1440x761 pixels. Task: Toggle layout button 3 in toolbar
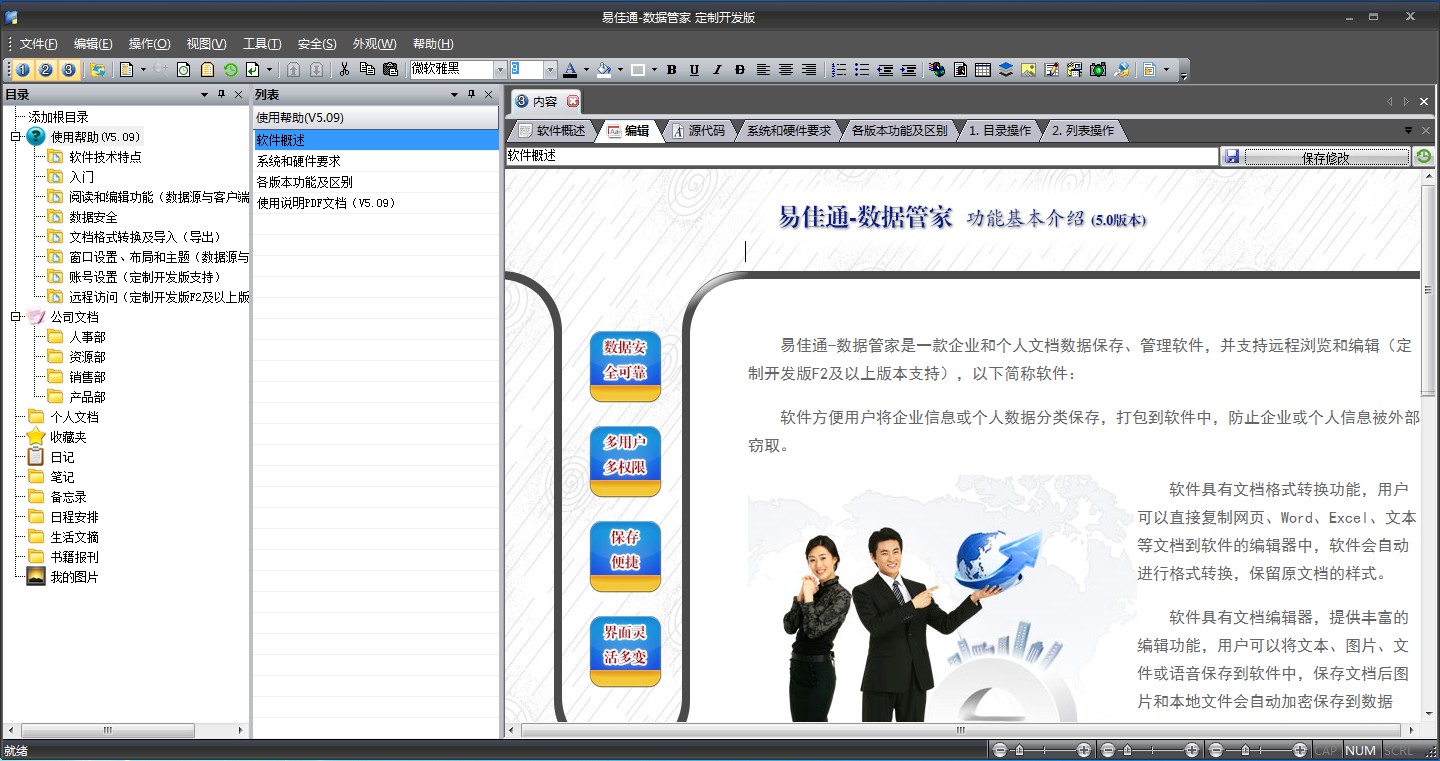[68, 70]
